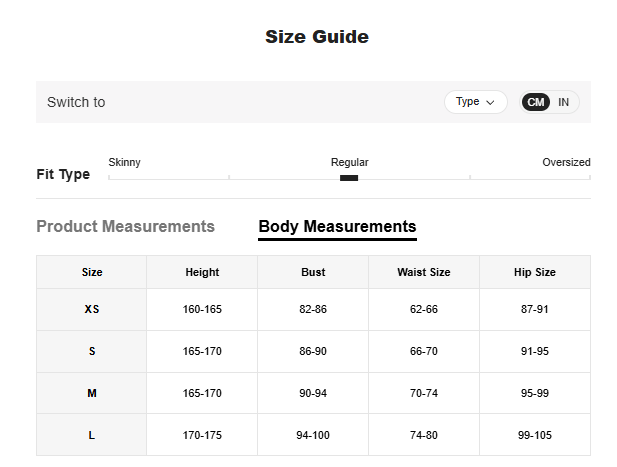Switch units to CM
617x467 pixels.
[536, 102]
